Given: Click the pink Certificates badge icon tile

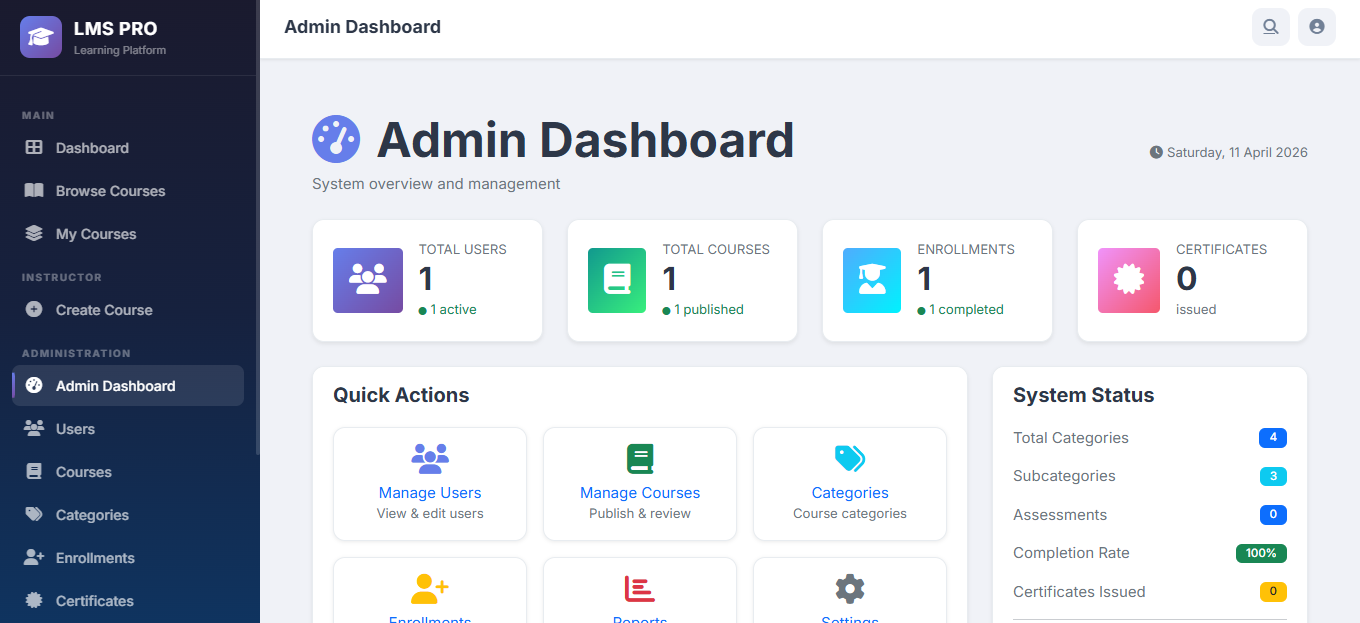Looking at the screenshot, I should pos(1129,281).
